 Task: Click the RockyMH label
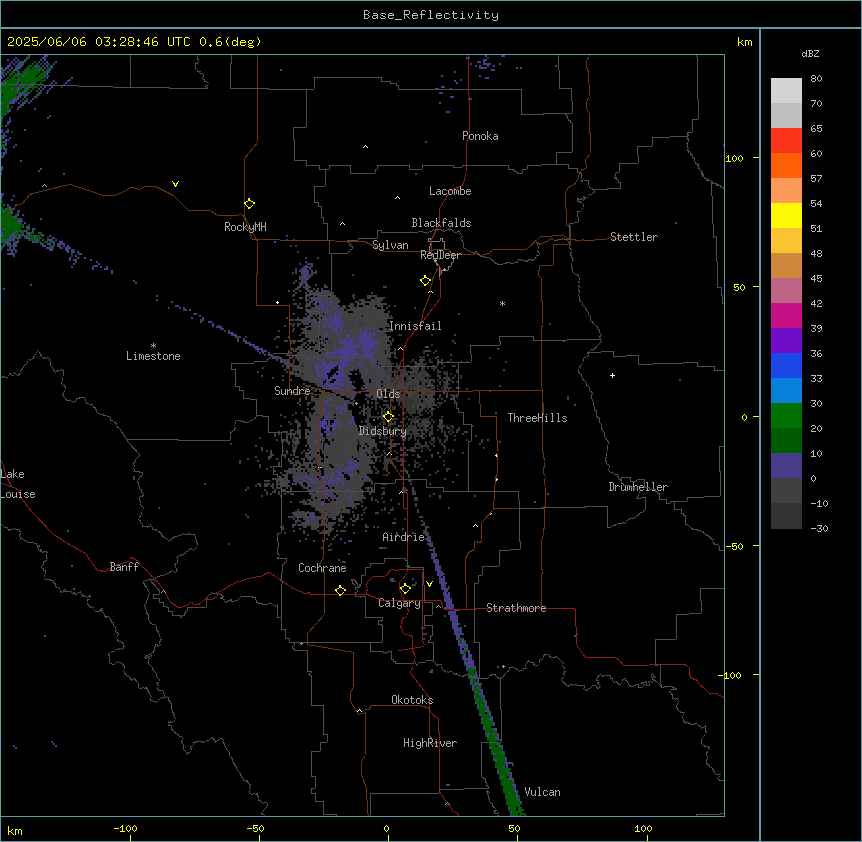245,227
